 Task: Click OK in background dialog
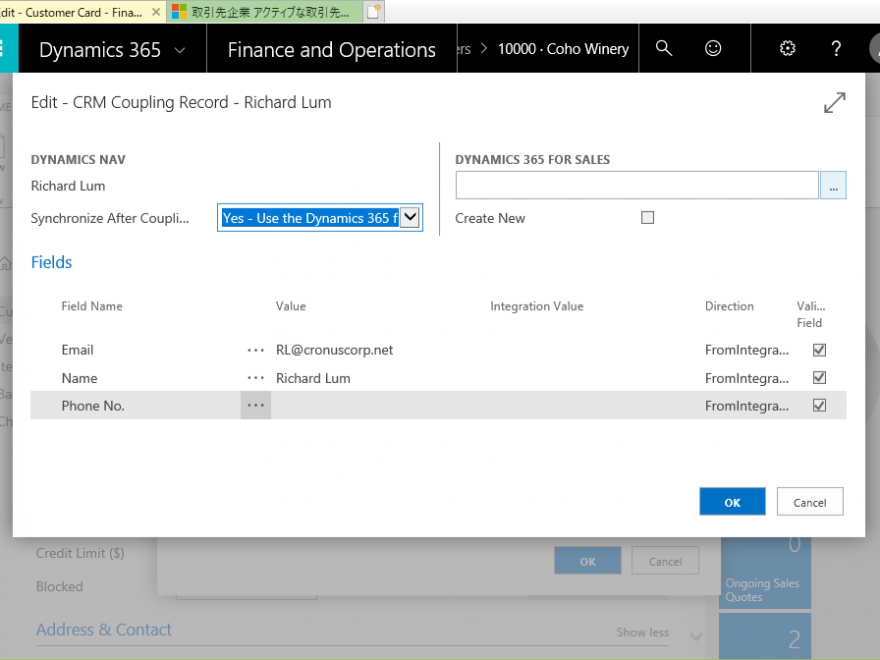588,561
